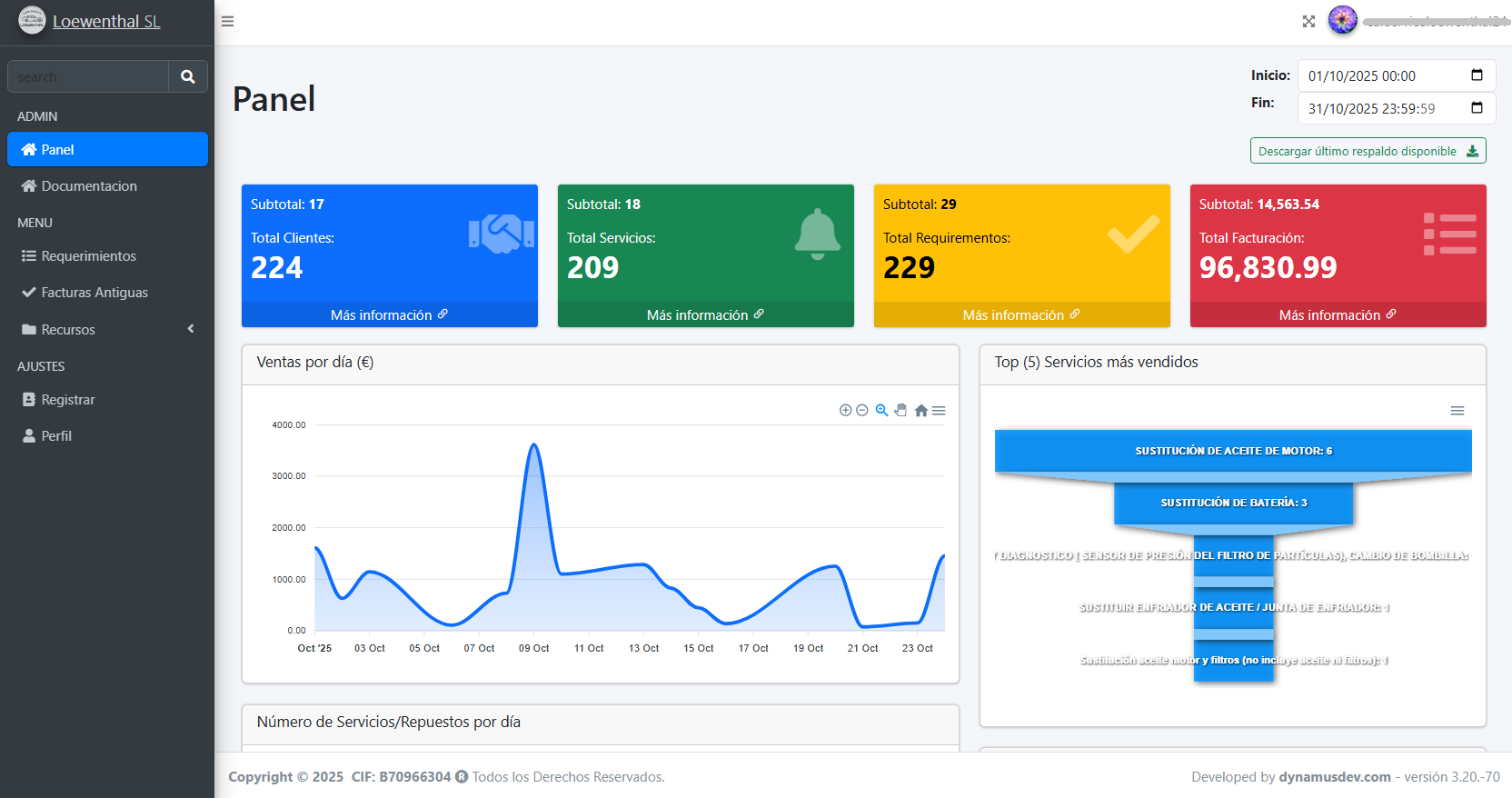Click the search magnifier button
1512x798 pixels.
click(x=188, y=77)
